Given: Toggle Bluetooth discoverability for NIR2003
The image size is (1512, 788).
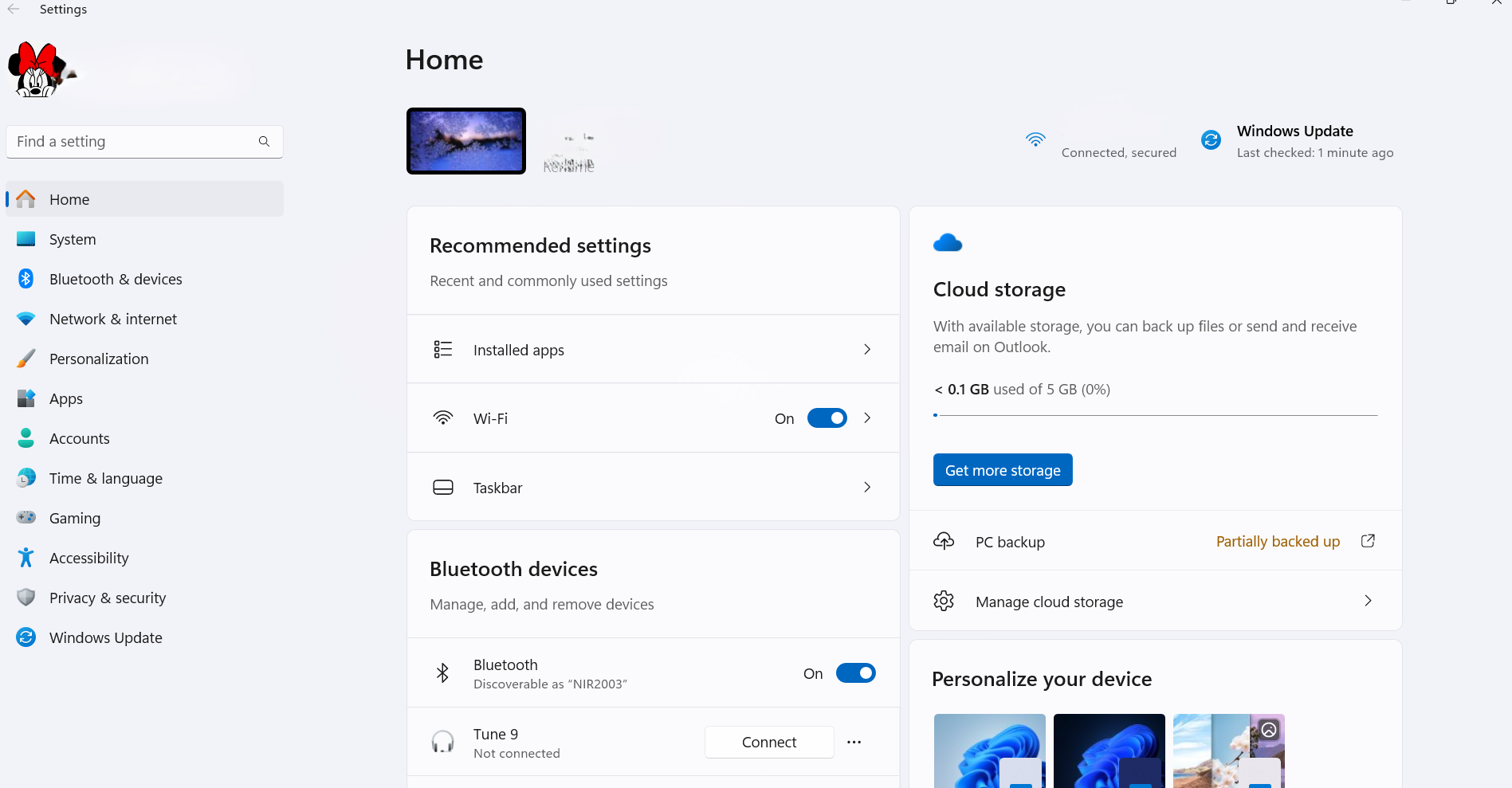Looking at the screenshot, I should pyautogui.click(x=855, y=672).
